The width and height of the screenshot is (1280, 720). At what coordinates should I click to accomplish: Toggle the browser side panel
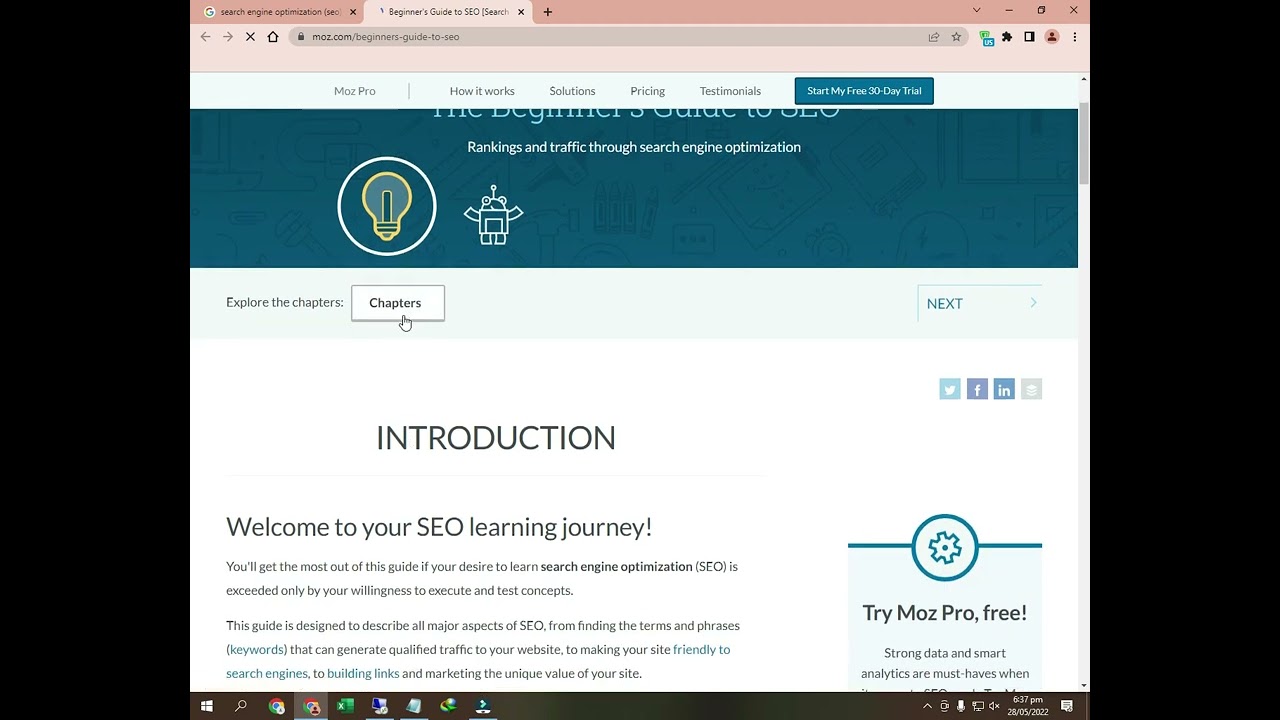pyautogui.click(x=1029, y=37)
